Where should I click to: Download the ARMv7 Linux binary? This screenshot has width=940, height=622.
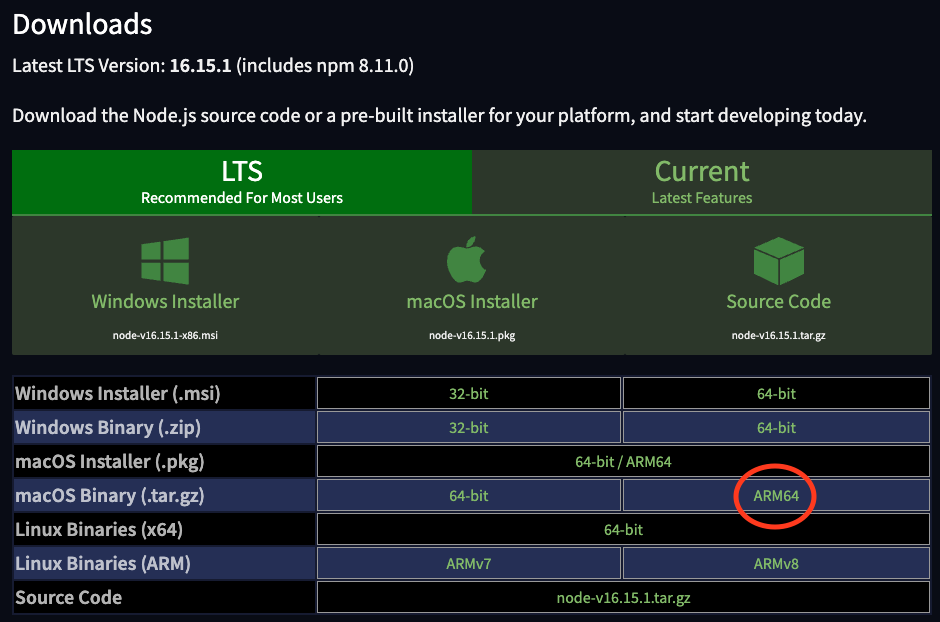point(468,564)
